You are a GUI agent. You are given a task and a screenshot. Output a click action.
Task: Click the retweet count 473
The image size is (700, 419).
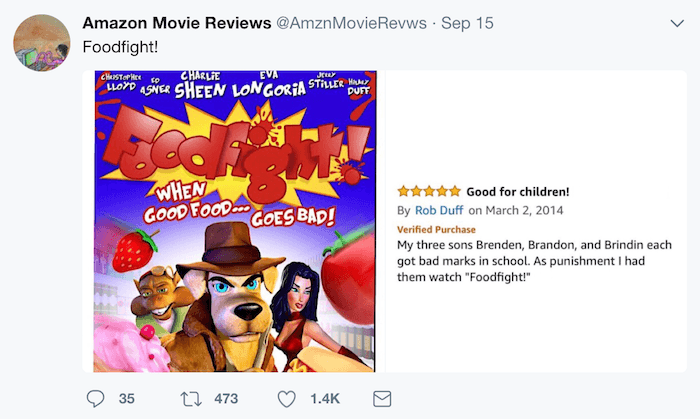click(x=226, y=399)
